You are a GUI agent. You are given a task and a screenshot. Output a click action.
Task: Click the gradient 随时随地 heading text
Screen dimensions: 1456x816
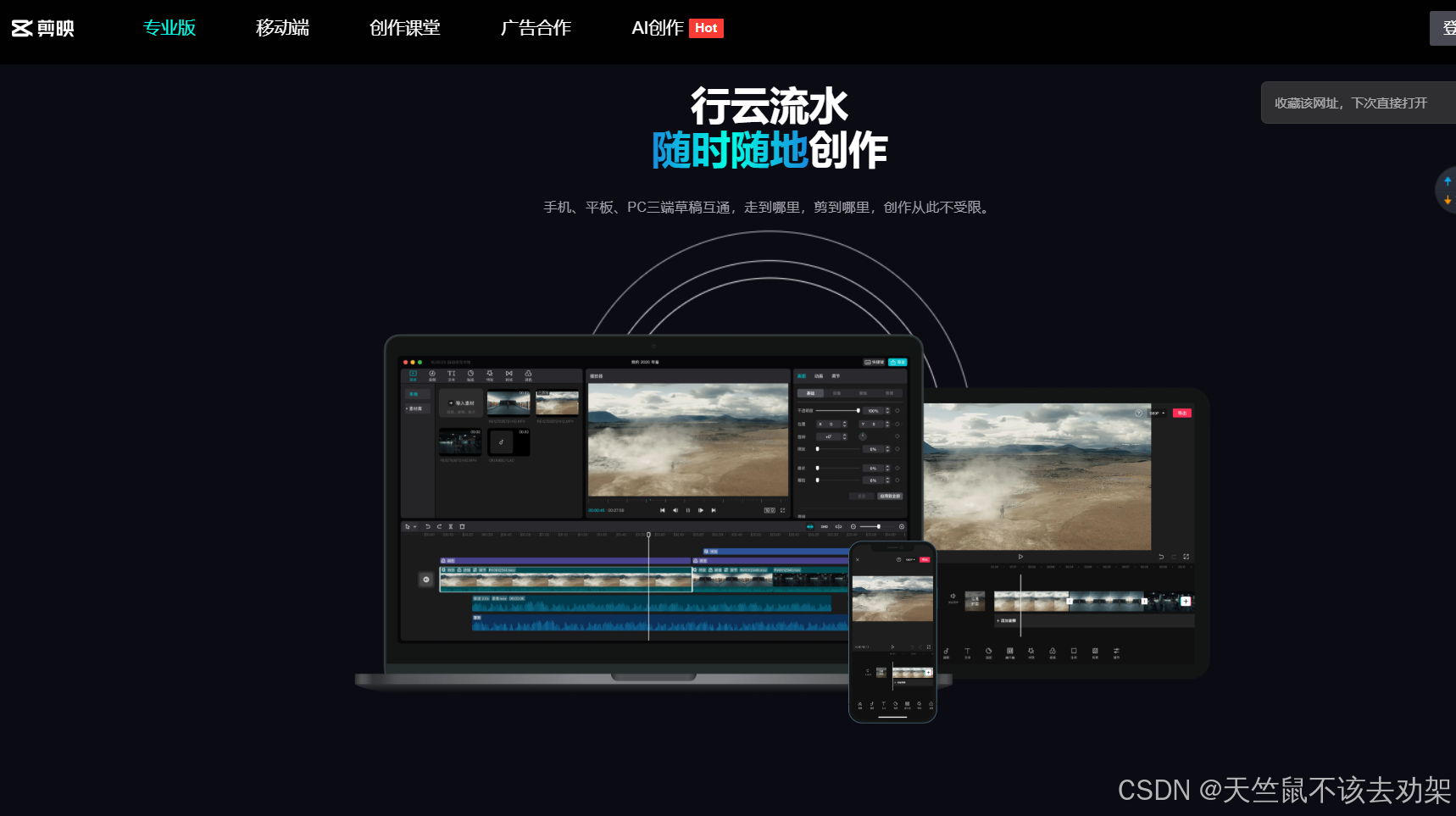[x=730, y=150]
